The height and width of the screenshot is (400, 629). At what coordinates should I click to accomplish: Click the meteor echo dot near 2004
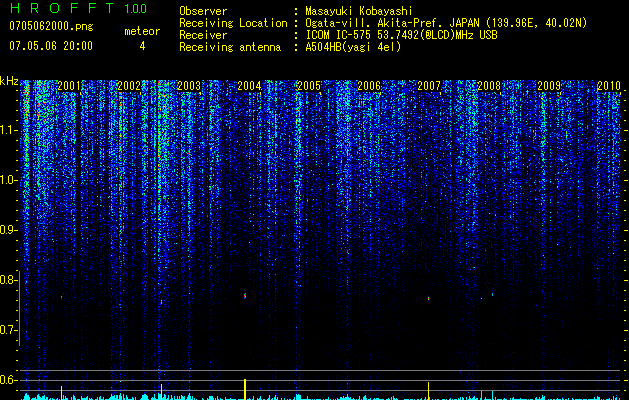coord(245,296)
